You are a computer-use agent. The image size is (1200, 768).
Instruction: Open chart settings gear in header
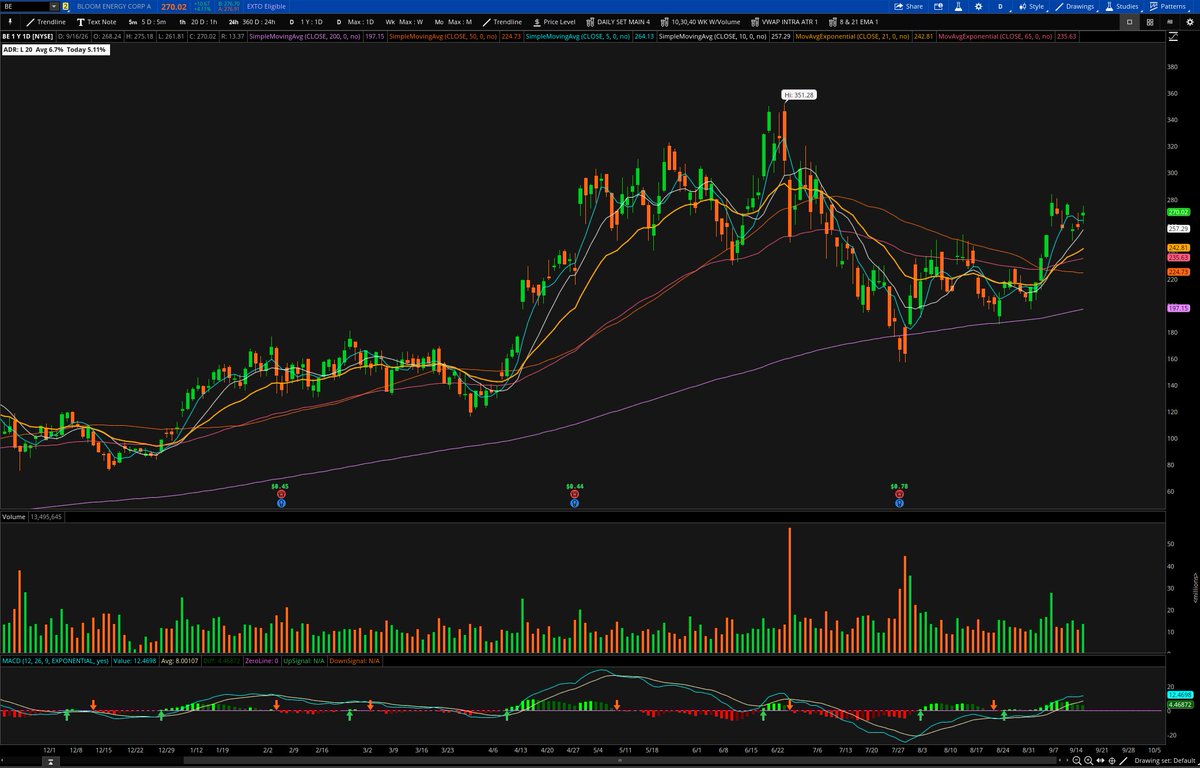click(x=979, y=6)
